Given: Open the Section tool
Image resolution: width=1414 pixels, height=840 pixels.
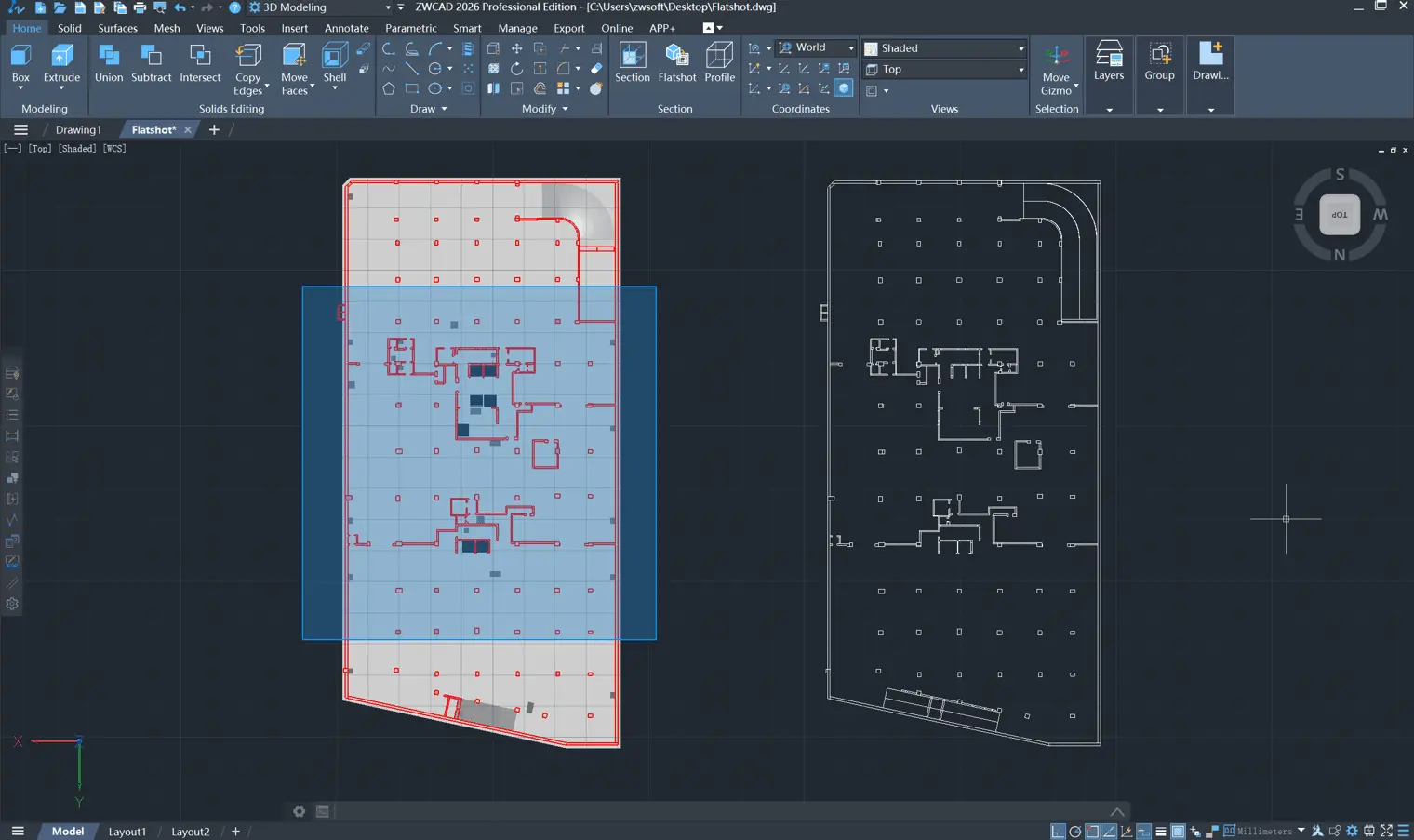Looking at the screenshot, I should click(x=633, y=63).
